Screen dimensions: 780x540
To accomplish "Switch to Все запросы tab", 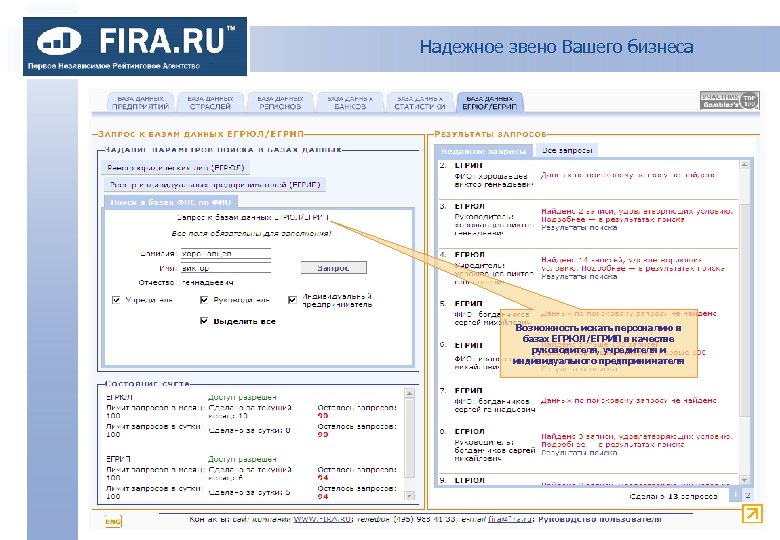I will (x=567, y=150).
